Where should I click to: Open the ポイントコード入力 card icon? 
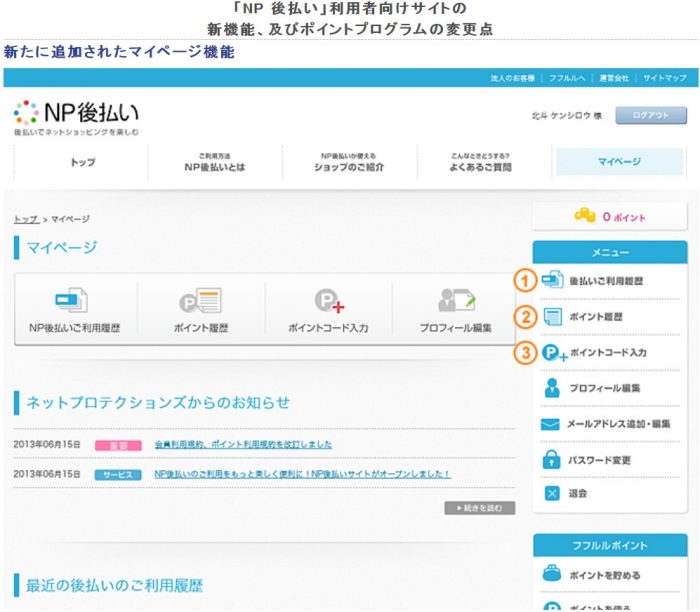(329, 300)
